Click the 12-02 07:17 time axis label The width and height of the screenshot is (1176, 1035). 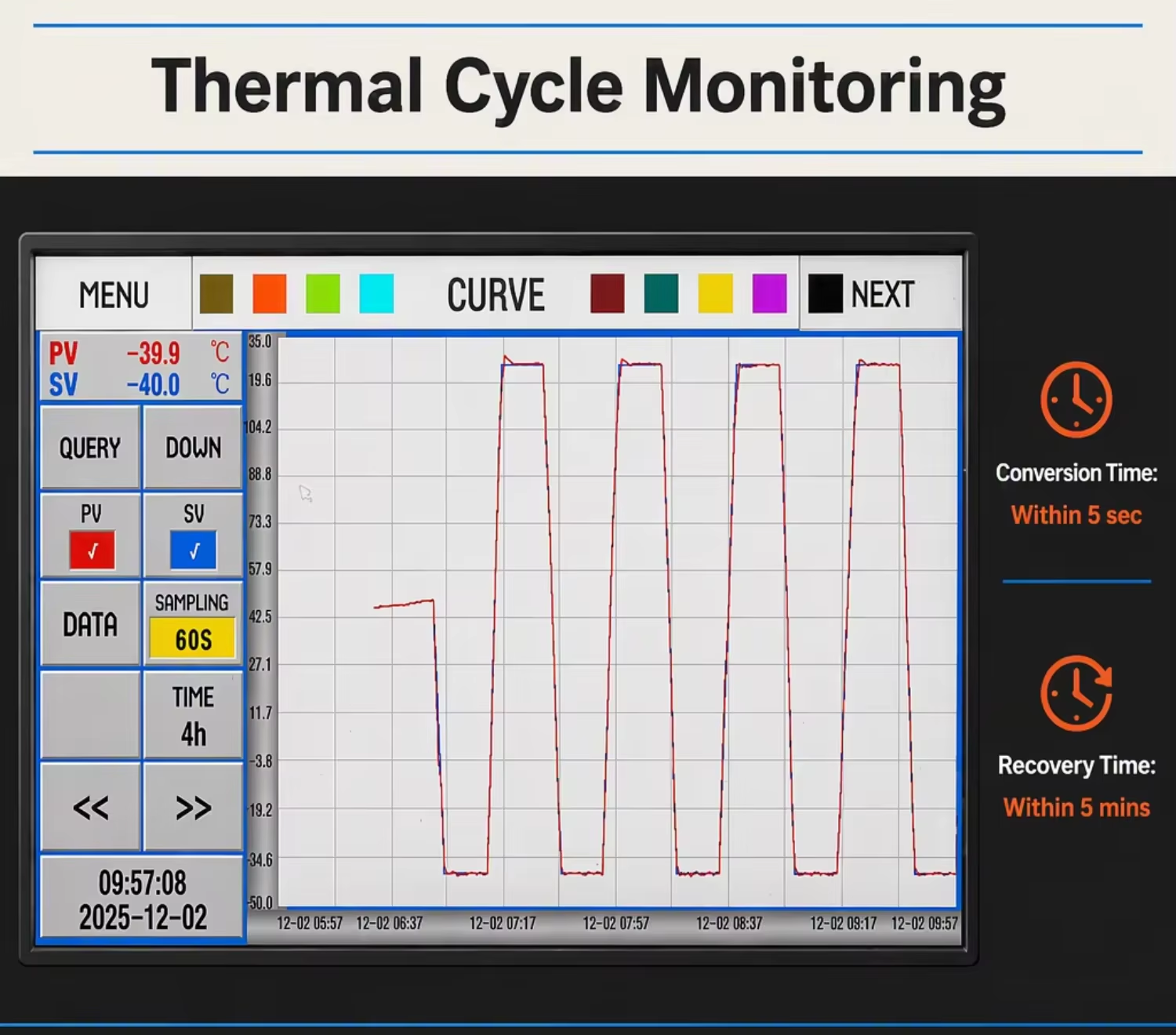[503, 924]
